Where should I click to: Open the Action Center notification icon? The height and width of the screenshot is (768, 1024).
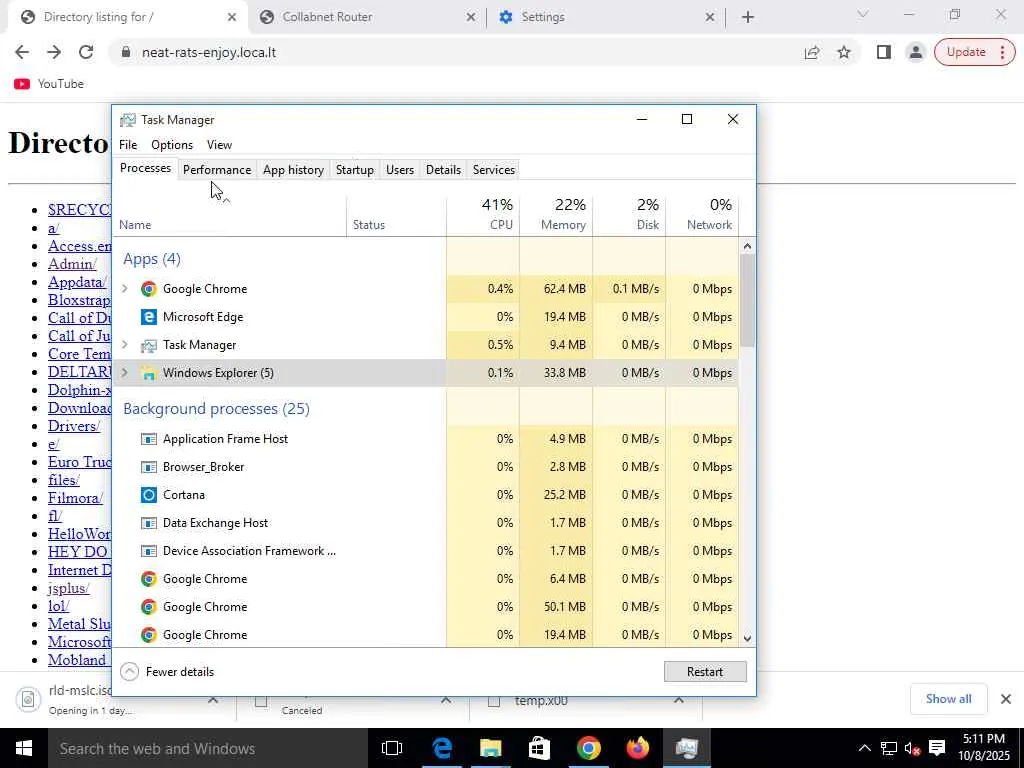pyautogui.click(x=937, y=748)
